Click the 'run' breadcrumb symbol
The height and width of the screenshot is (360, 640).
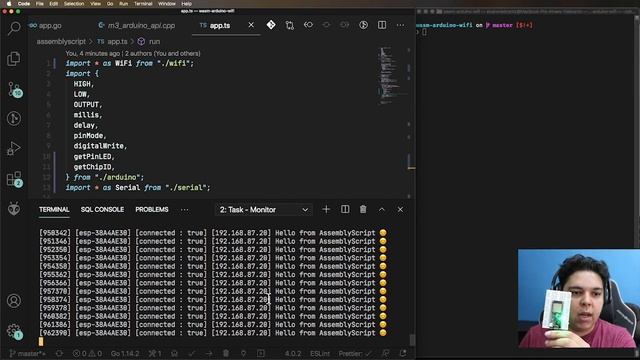pos(149,42)
